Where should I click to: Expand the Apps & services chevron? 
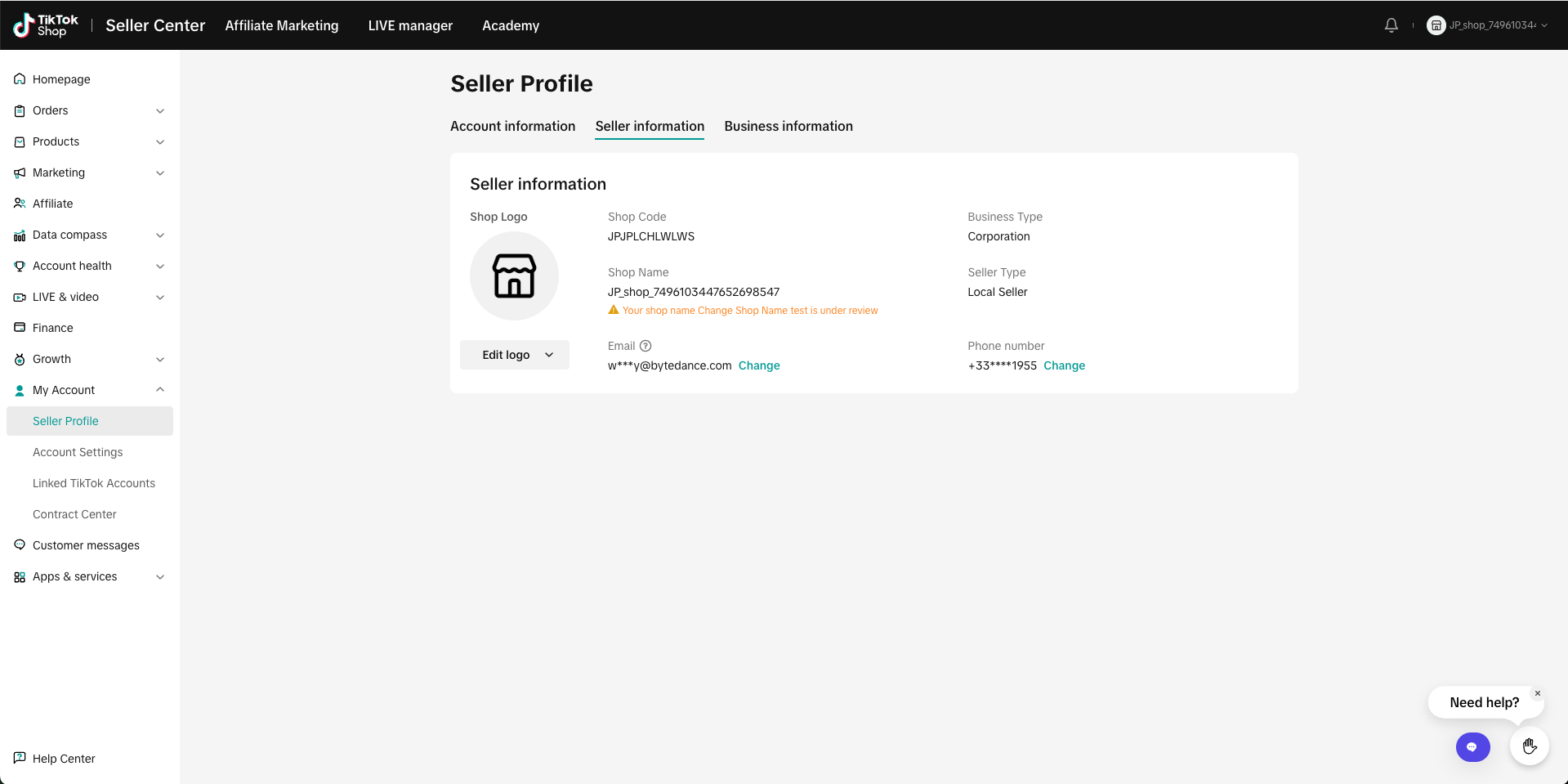160,576
